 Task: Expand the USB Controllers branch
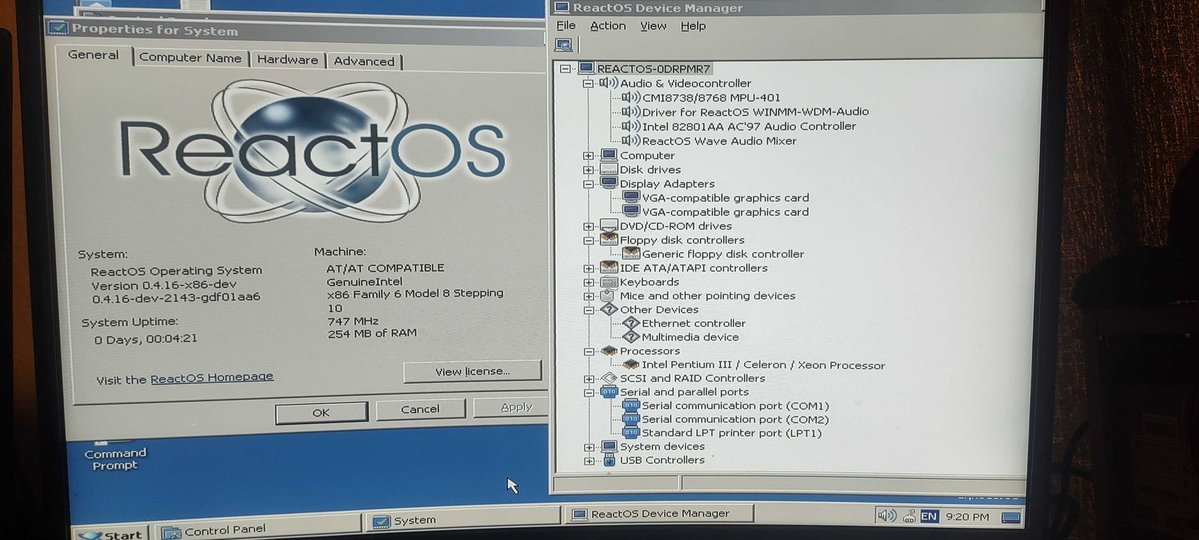[587, 461]
